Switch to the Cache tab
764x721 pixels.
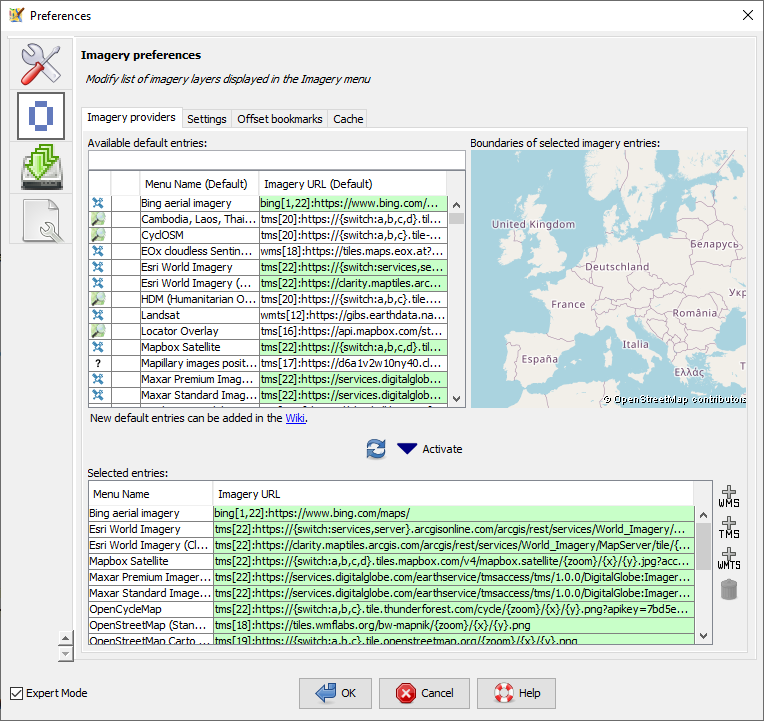[348, 119]
